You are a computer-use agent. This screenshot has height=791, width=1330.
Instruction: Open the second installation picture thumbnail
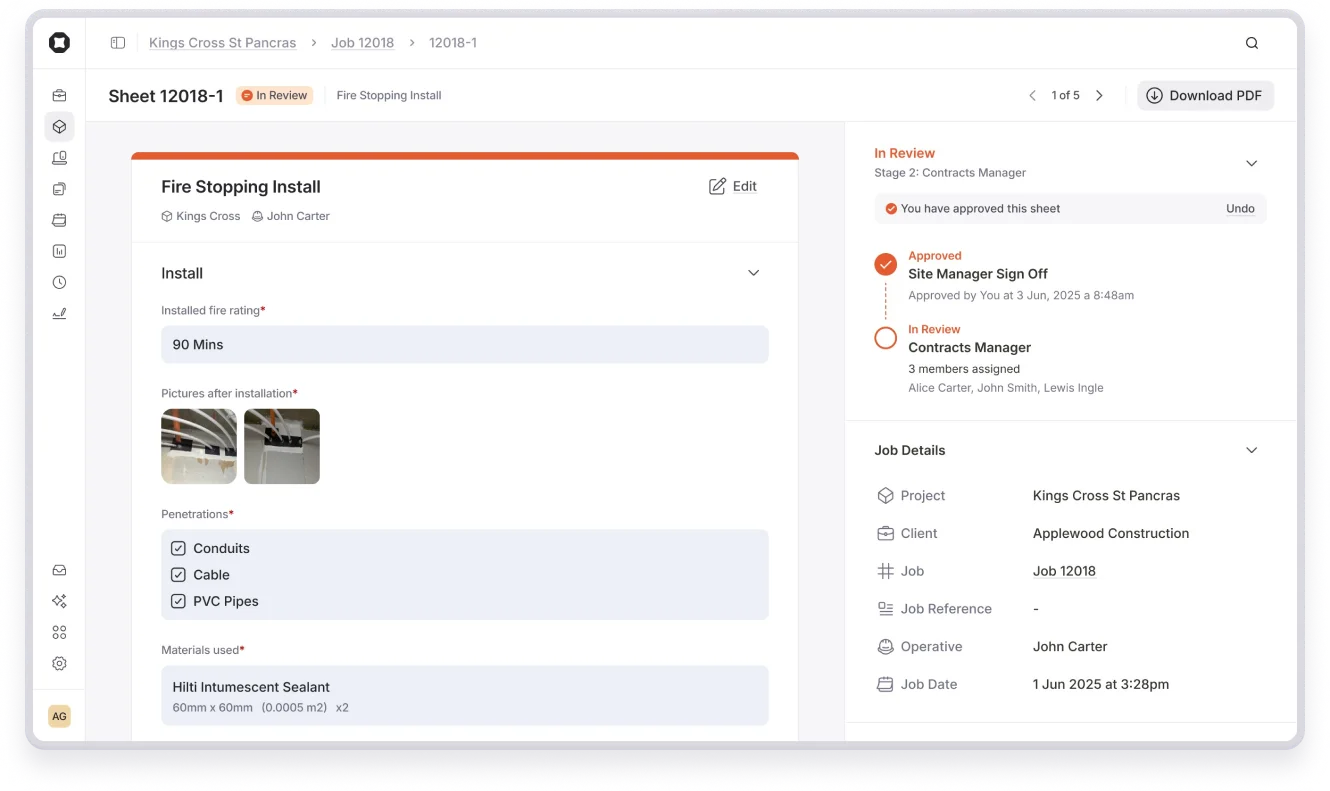(x=282, y=446)
